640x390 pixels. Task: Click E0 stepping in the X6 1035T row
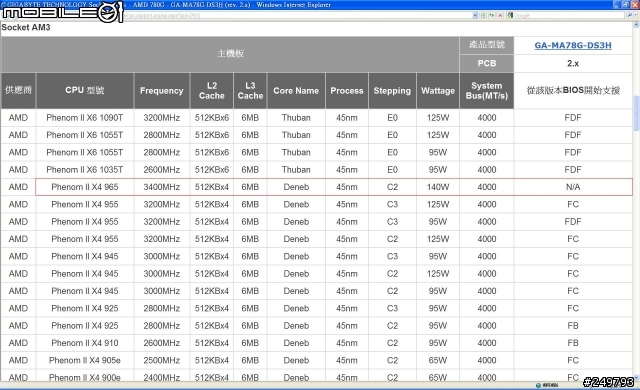pos(392,170)
